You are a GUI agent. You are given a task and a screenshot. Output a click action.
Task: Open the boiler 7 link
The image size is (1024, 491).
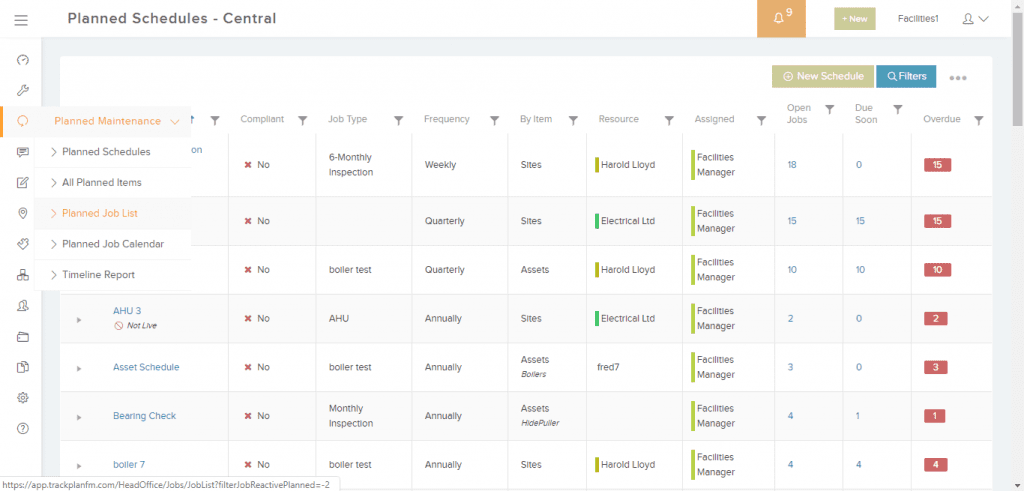tap(129, 465)
